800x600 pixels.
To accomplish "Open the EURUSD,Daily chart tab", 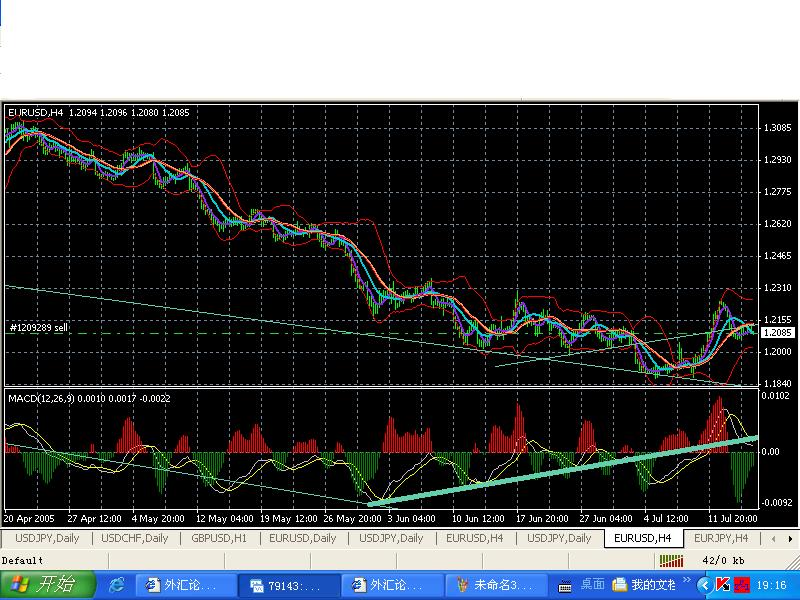I will pos(303,538).
